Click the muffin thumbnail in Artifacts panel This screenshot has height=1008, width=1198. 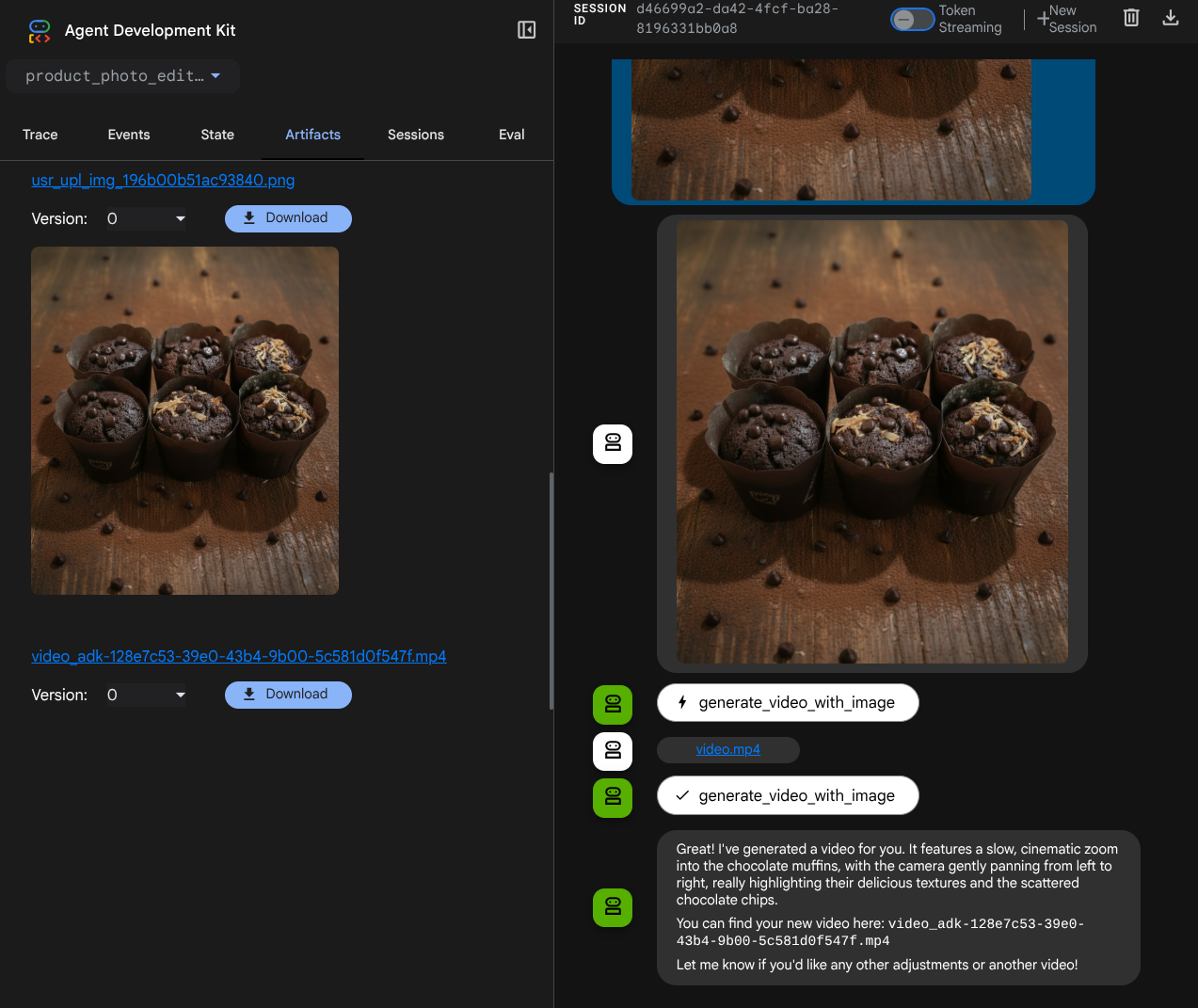pyautogui.click(x=184, y=421)
